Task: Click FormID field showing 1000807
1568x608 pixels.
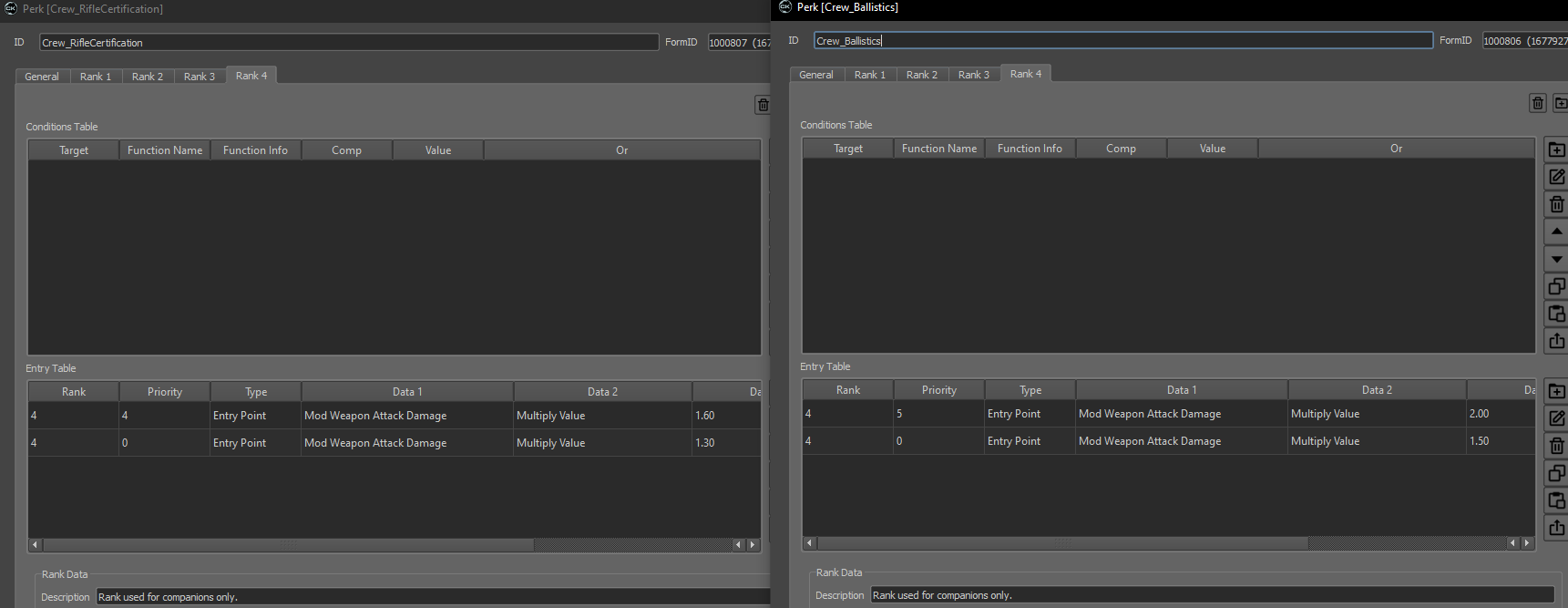Action: [740, 43]
